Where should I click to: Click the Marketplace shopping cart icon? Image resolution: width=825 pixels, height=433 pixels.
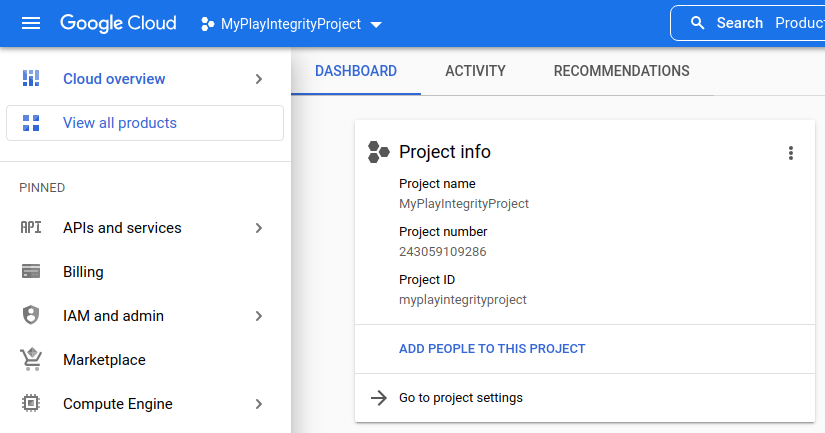tap(31, 359)
